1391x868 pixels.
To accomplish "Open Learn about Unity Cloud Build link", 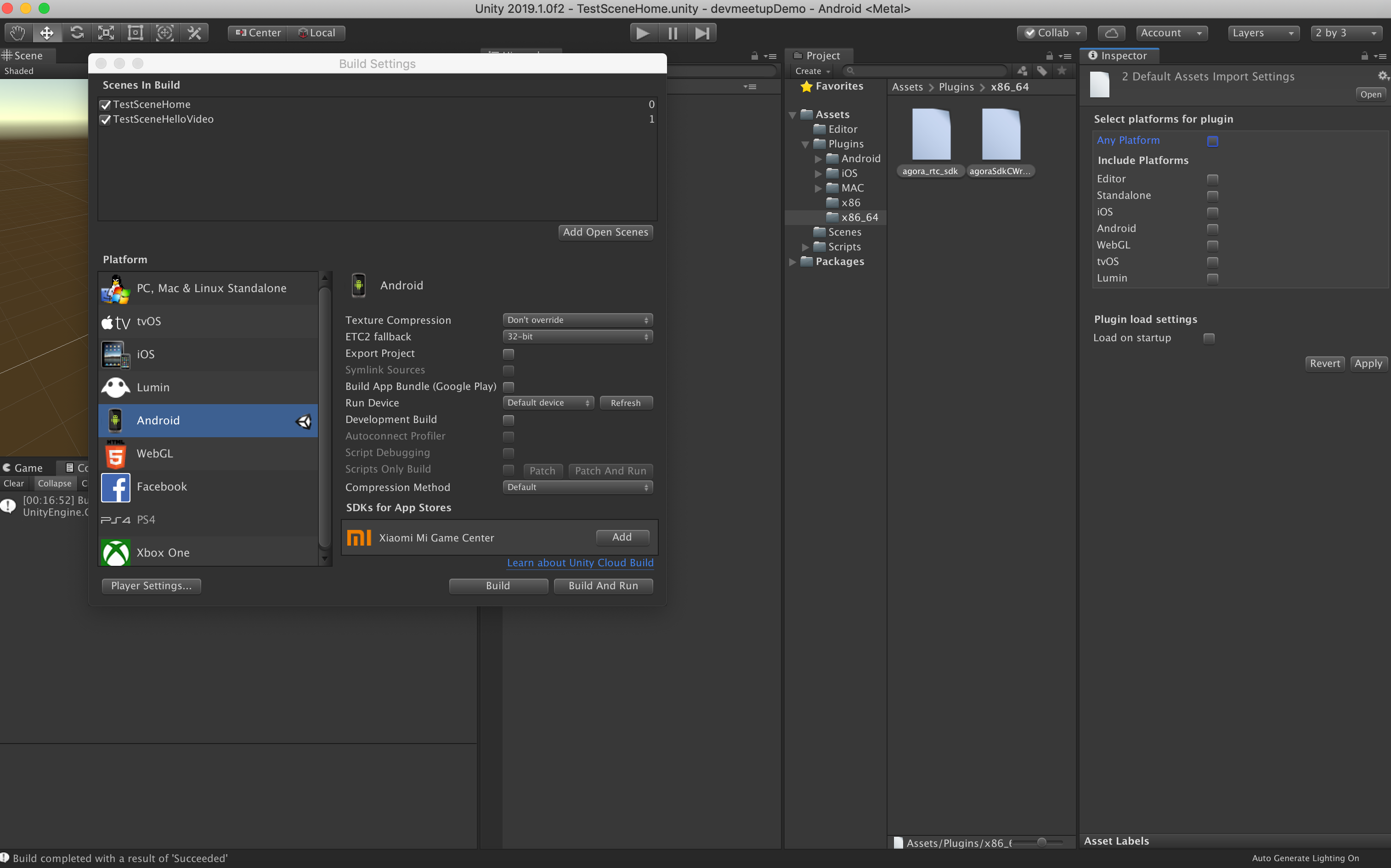I will tap(580, 563).
